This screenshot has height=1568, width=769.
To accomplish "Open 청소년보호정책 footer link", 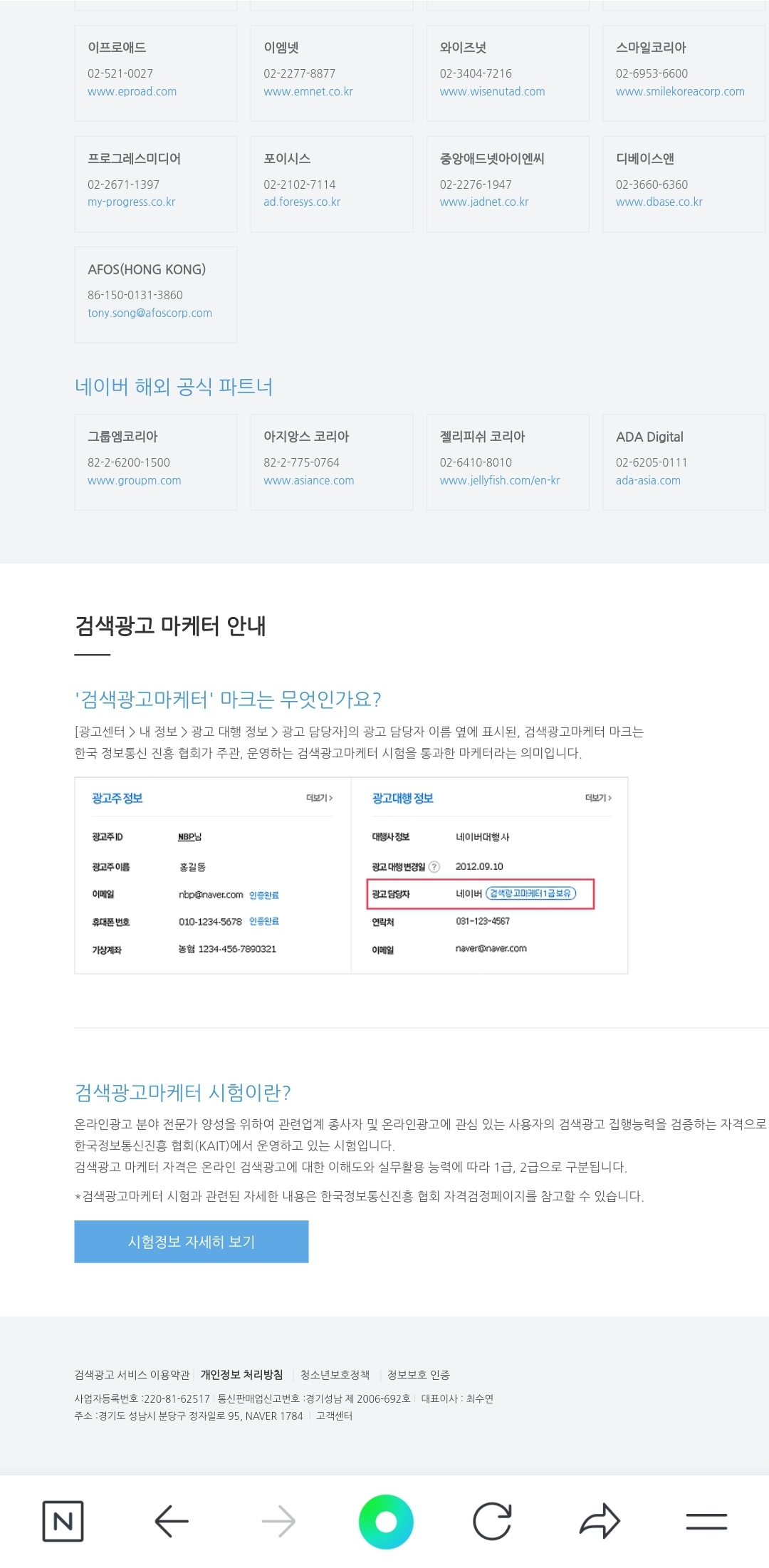I will [x=335, y=1375].
